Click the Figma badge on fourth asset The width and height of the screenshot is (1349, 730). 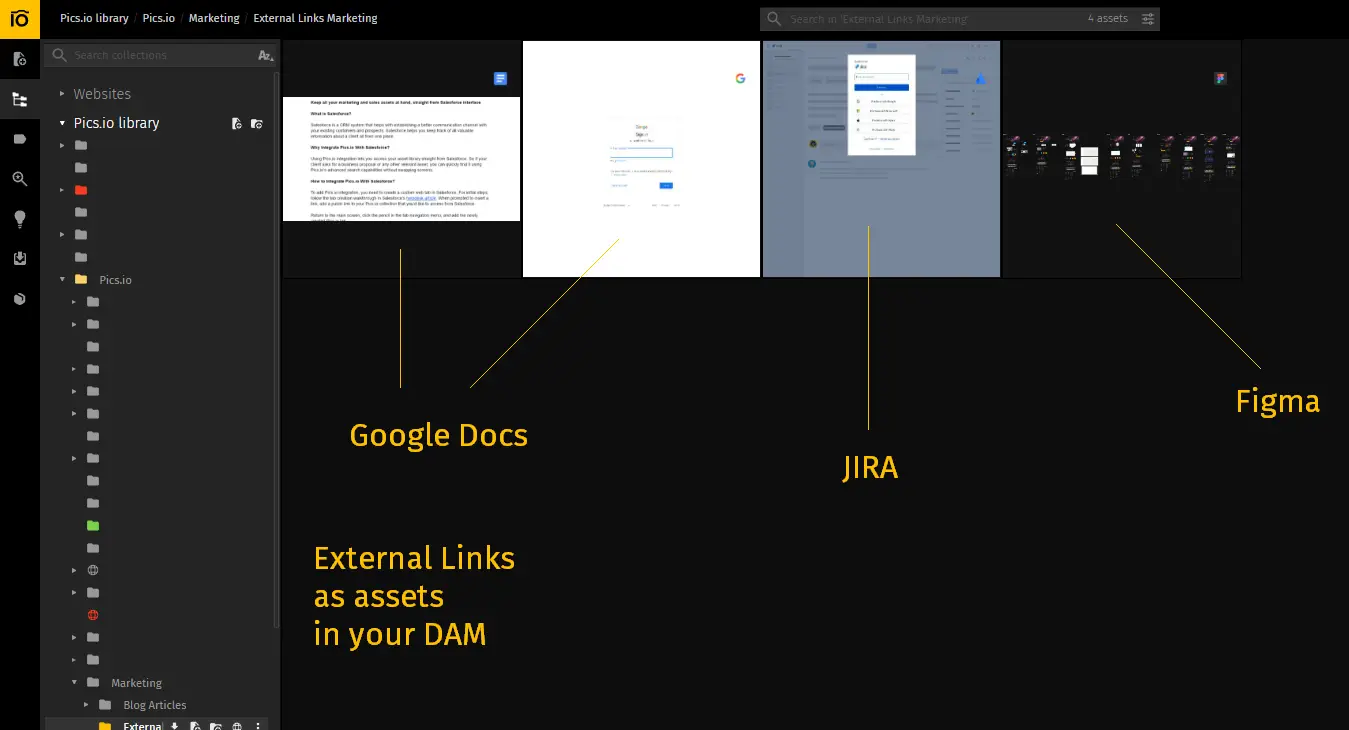coord(1220,79)
